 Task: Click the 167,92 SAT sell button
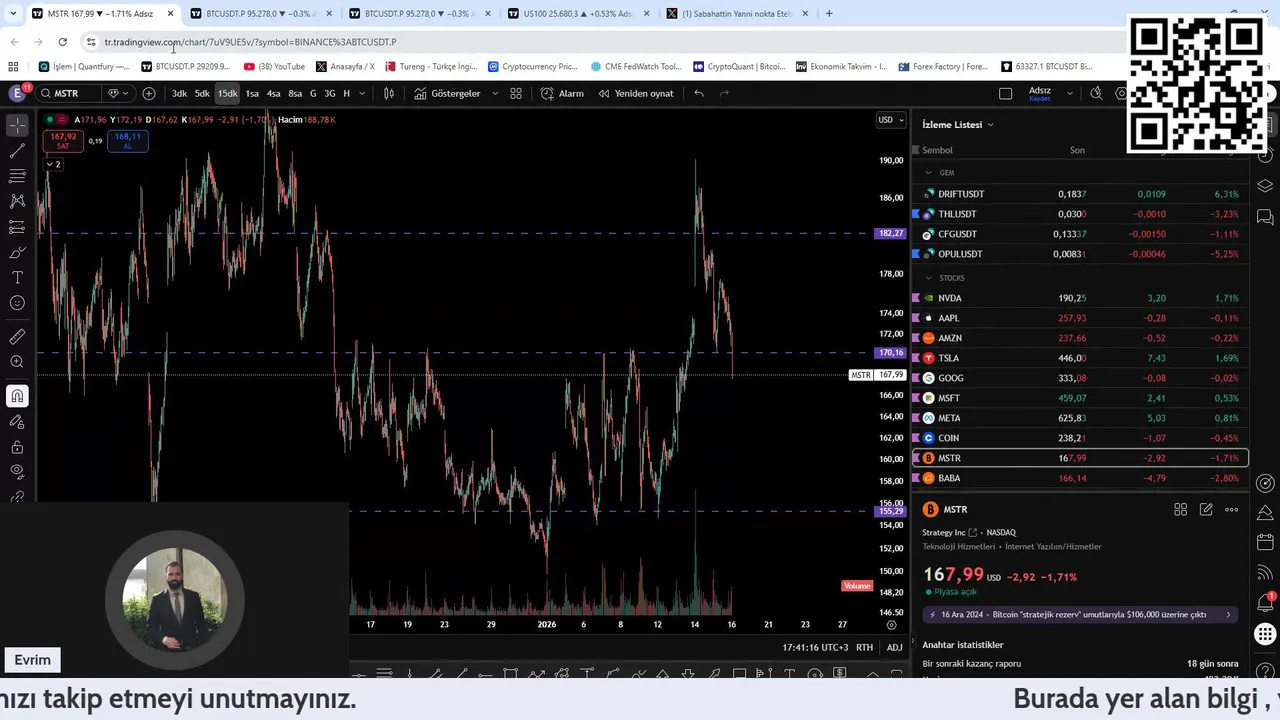[63, 141]
